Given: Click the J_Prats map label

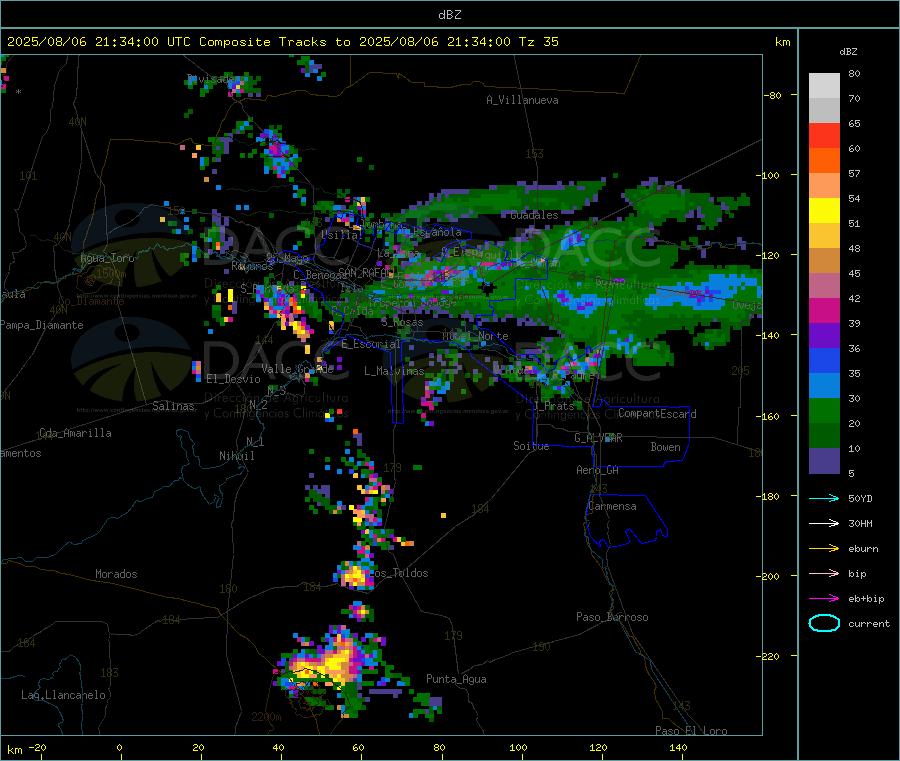Looking at the screenshot, I should coord(553,406).
